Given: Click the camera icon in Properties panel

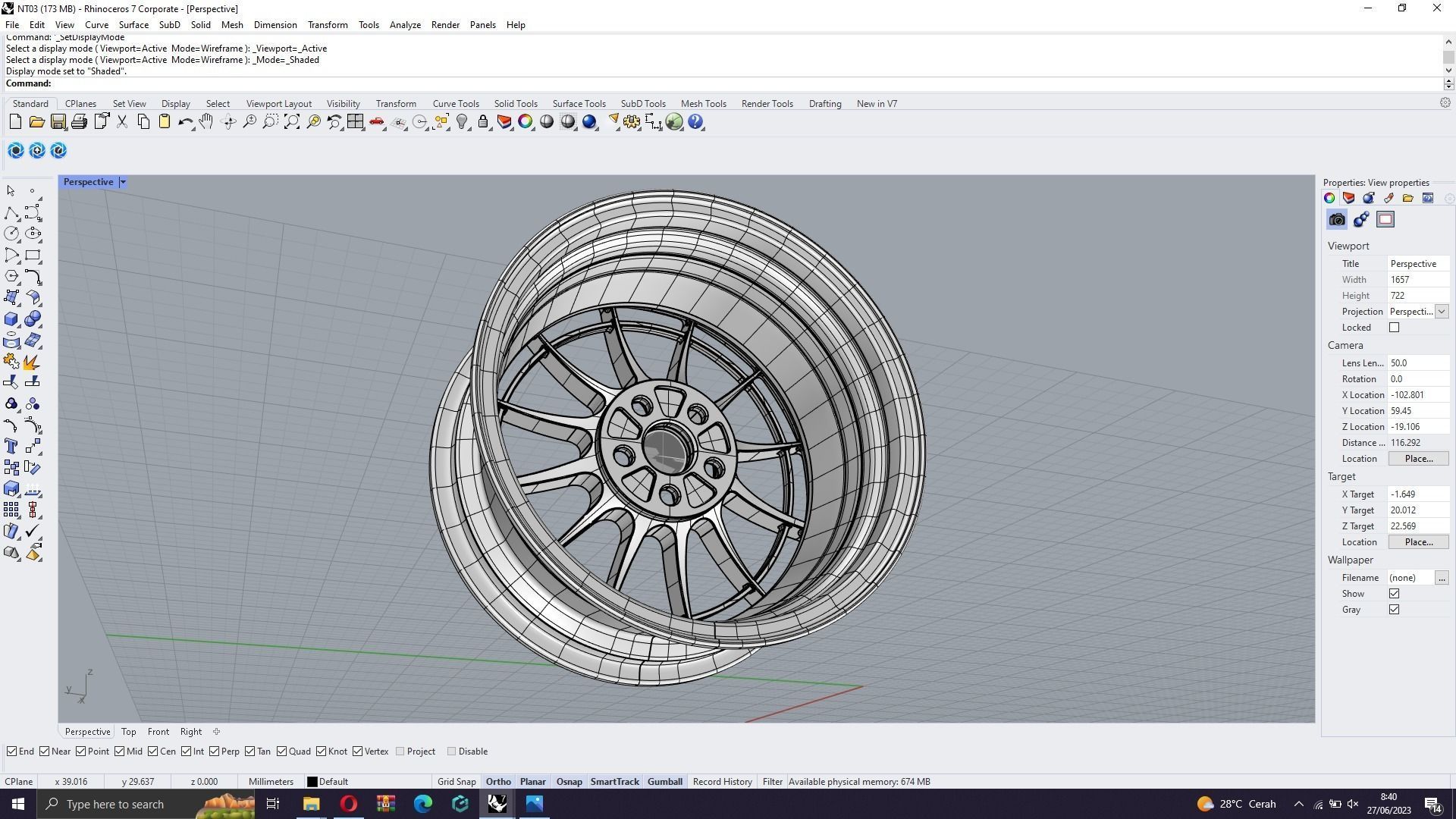Looking at the screenshot, I should coord(1337,220).
